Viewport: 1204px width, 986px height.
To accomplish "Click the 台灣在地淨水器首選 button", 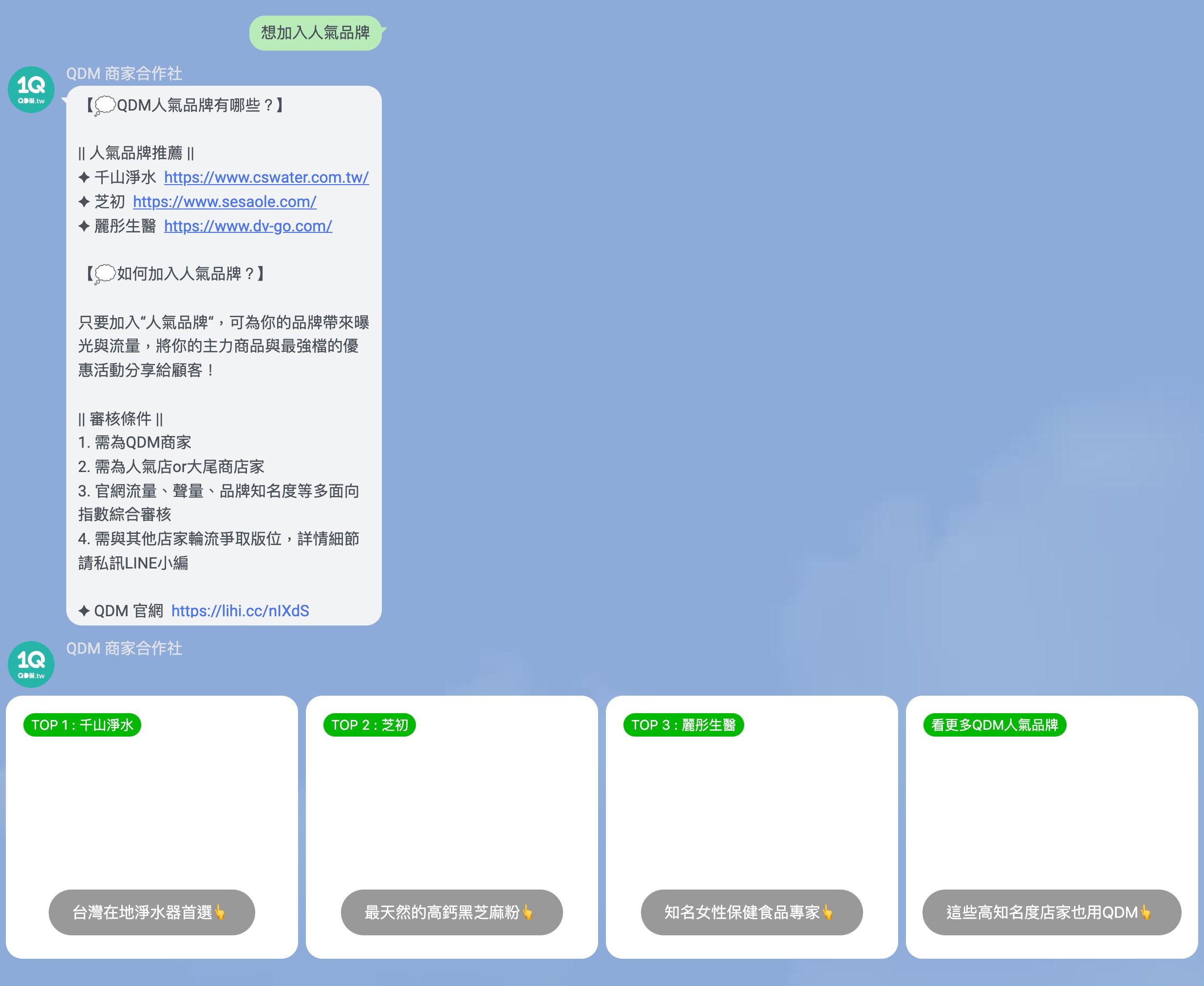I will (151, 912).
